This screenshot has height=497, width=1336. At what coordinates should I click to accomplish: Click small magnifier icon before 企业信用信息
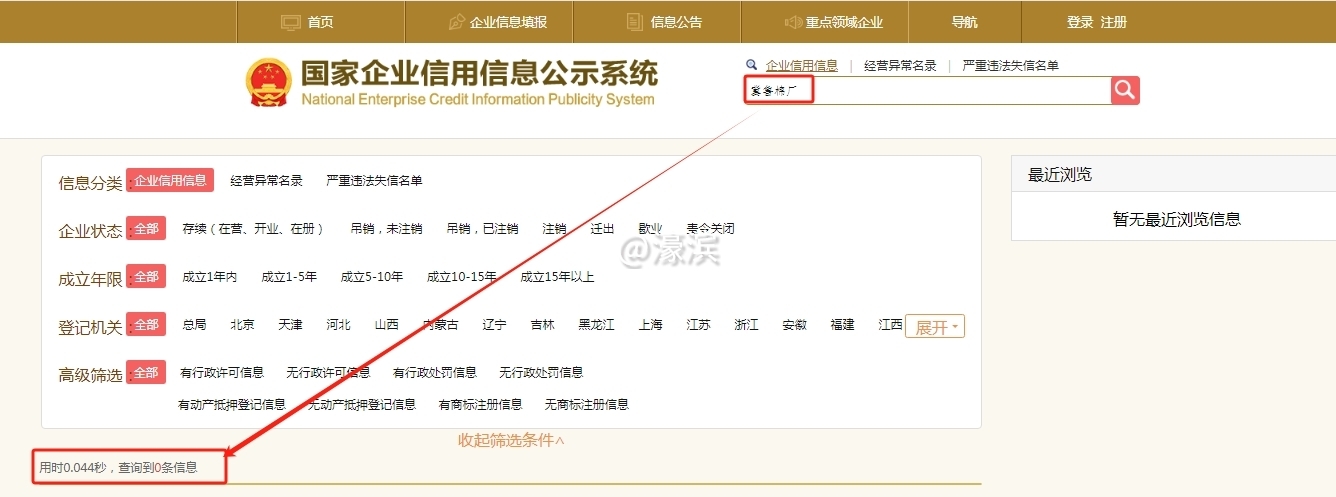(x=752, y=65)
